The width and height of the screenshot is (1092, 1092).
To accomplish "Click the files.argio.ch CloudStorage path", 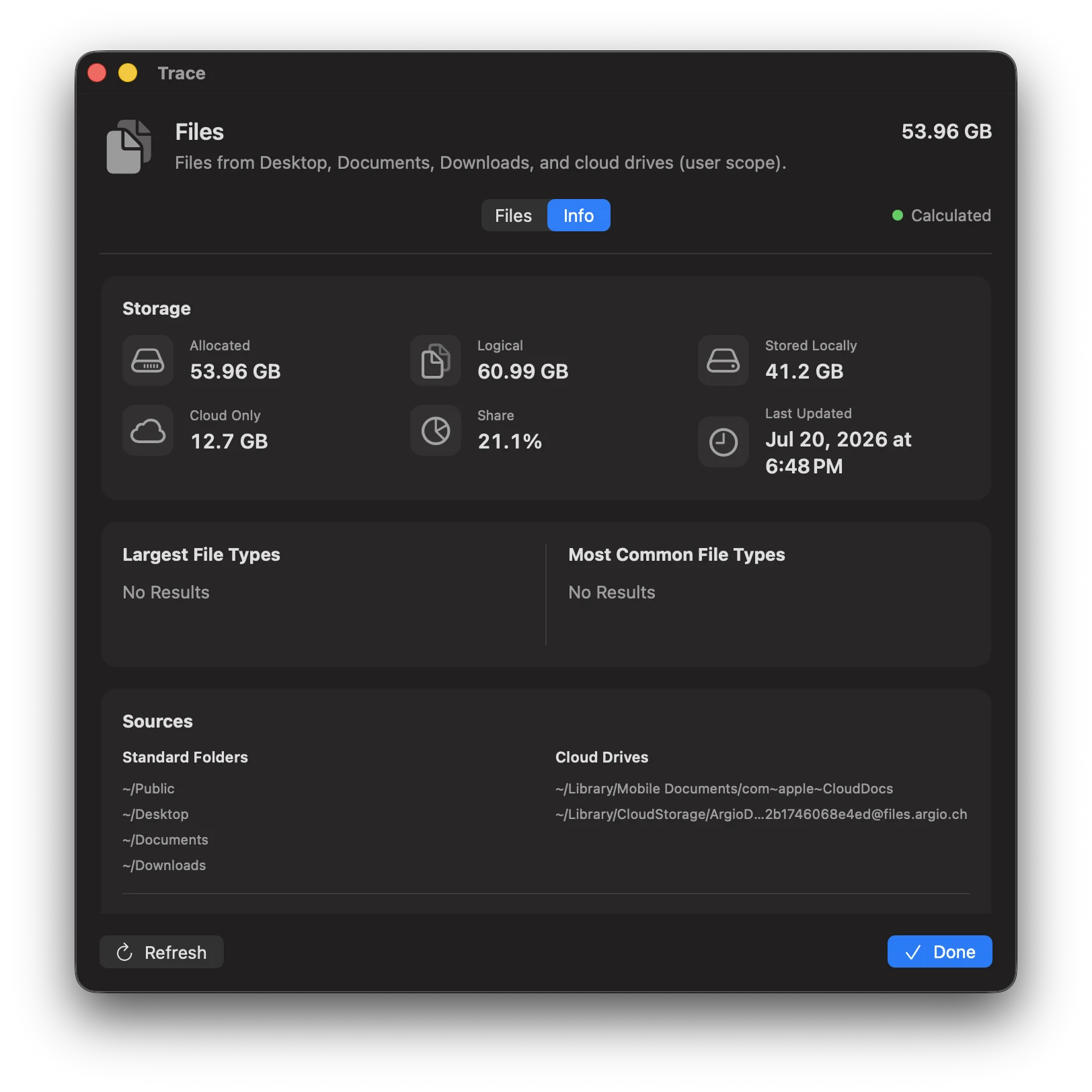I will point(761,814).
